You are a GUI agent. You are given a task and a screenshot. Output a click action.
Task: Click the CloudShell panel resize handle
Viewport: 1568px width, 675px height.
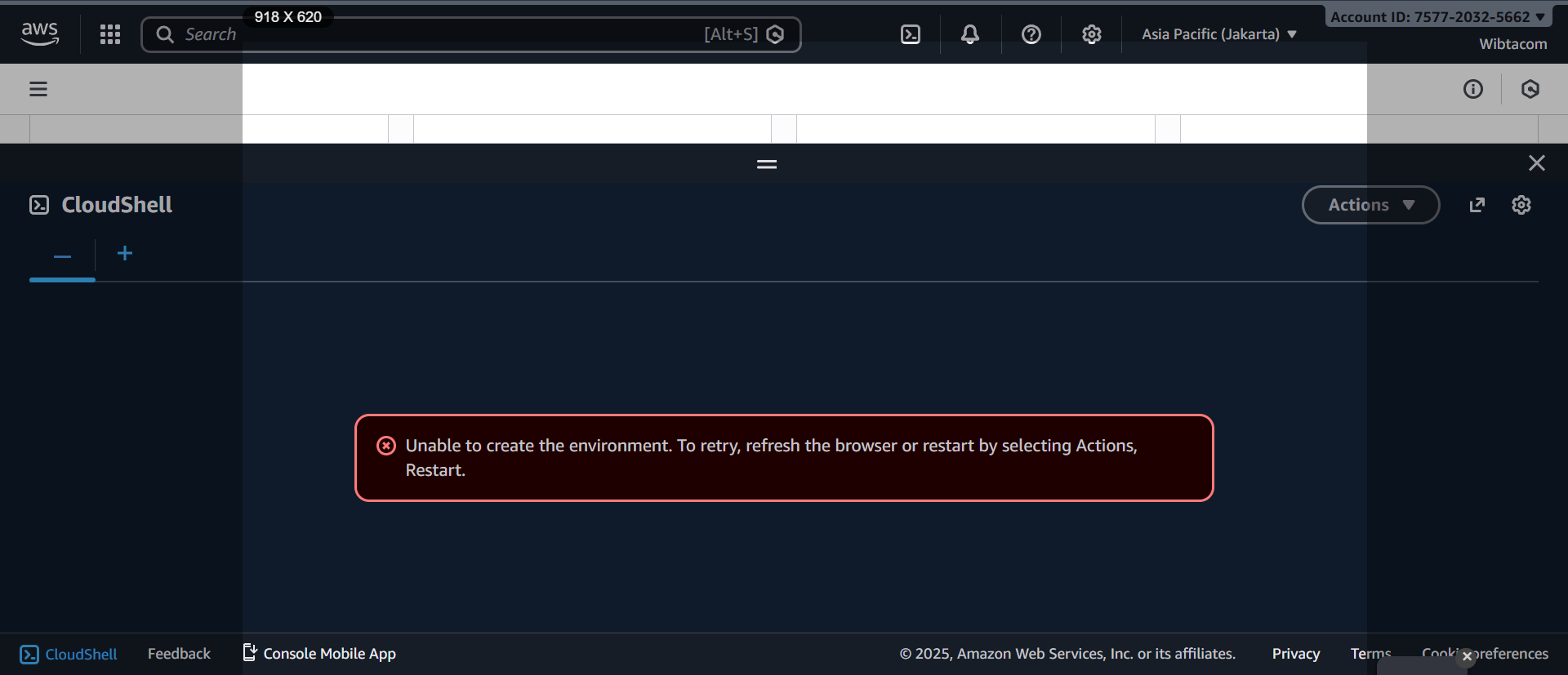click(766, 164)
